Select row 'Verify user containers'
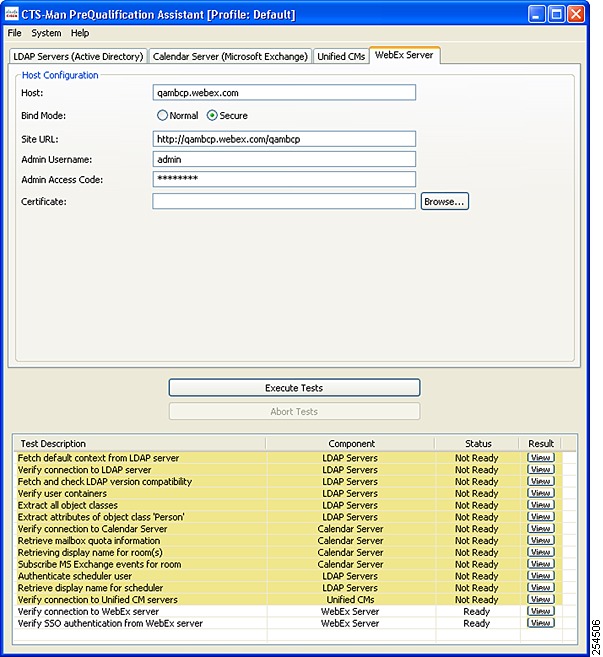Viewport: 603px width, 657px height. click(x=288, y=493)
